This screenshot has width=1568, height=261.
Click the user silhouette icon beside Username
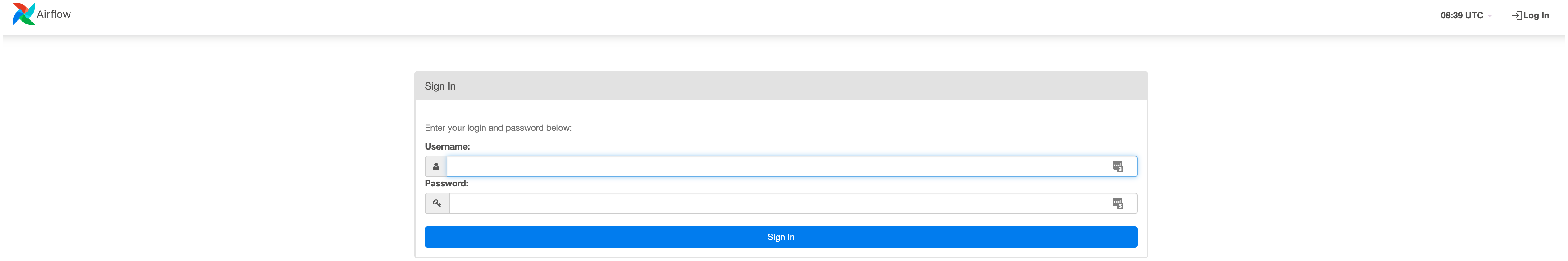[436, 166]
